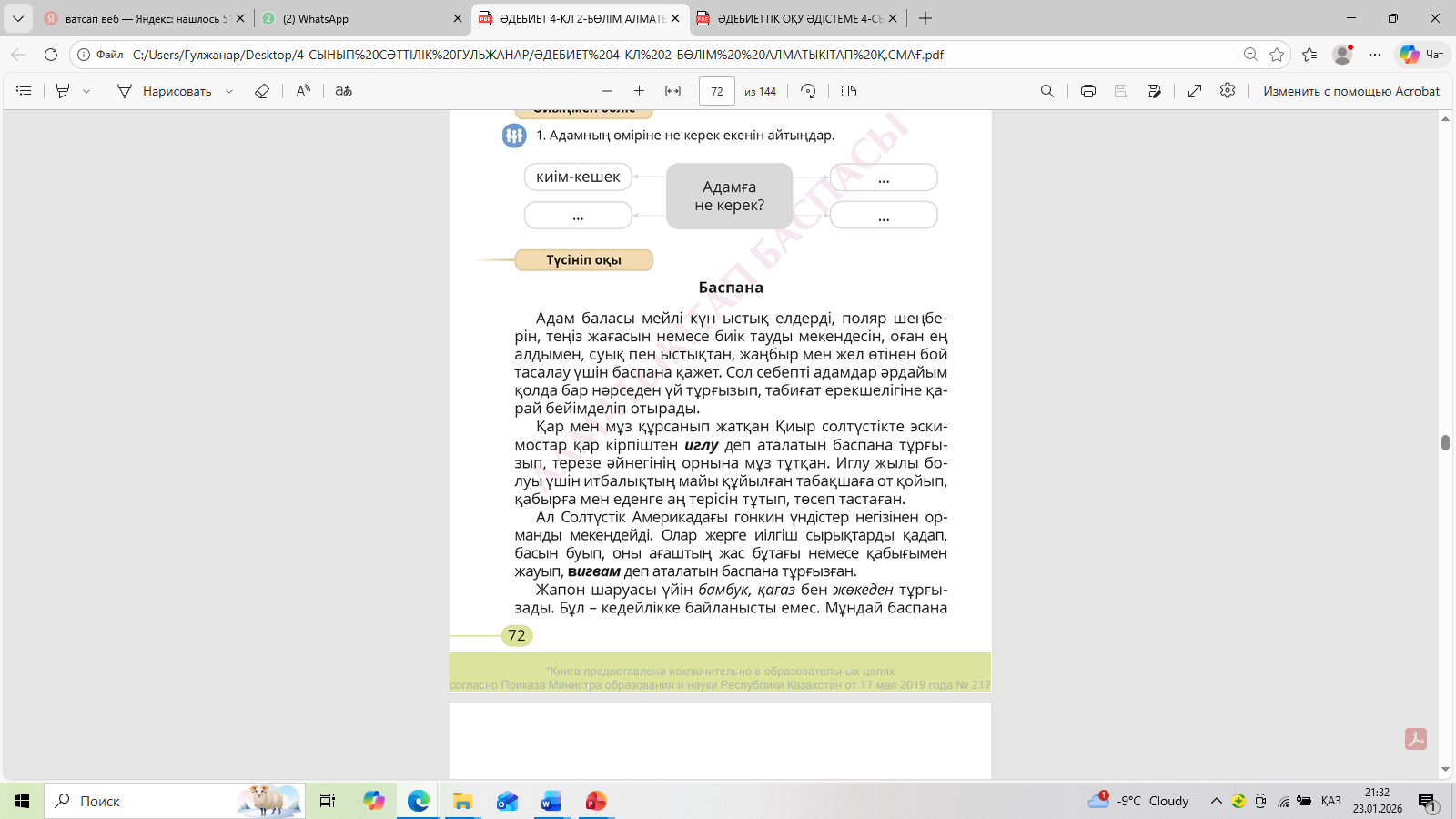Show hidden system tray icons
This screenshot has height=819, width=1456.
(x=1216, y=801)
